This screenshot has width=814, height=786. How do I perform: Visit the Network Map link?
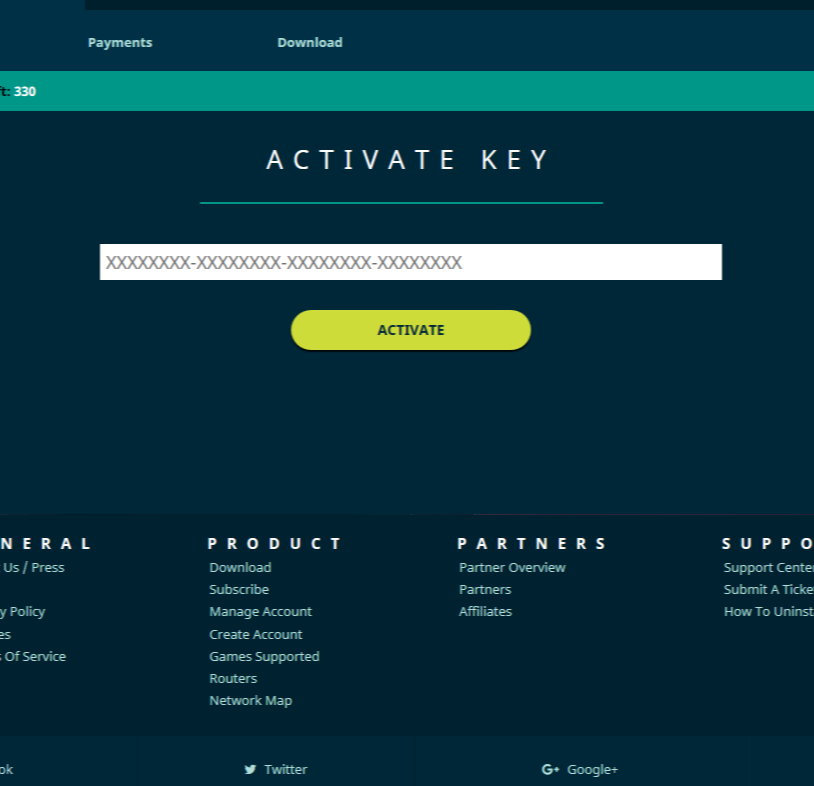250,700
